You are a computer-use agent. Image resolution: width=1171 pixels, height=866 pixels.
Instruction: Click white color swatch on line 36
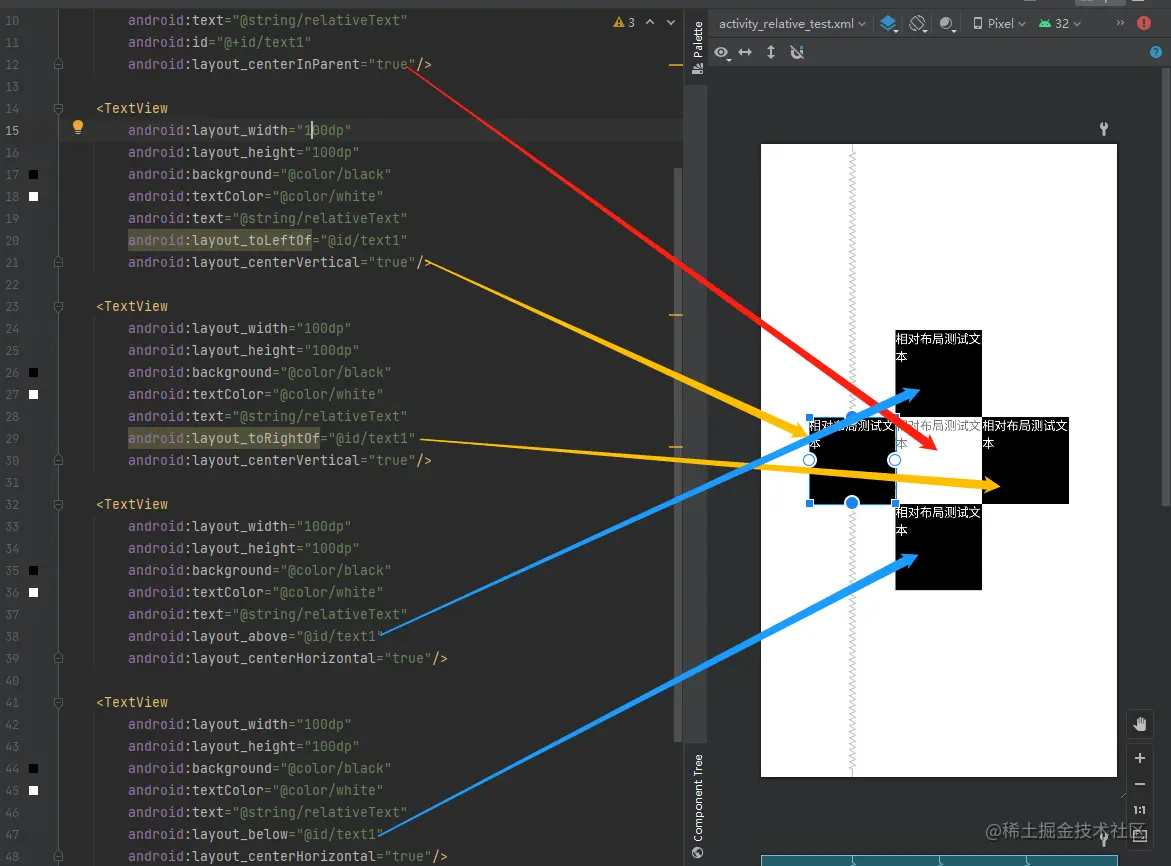(34, 592)
